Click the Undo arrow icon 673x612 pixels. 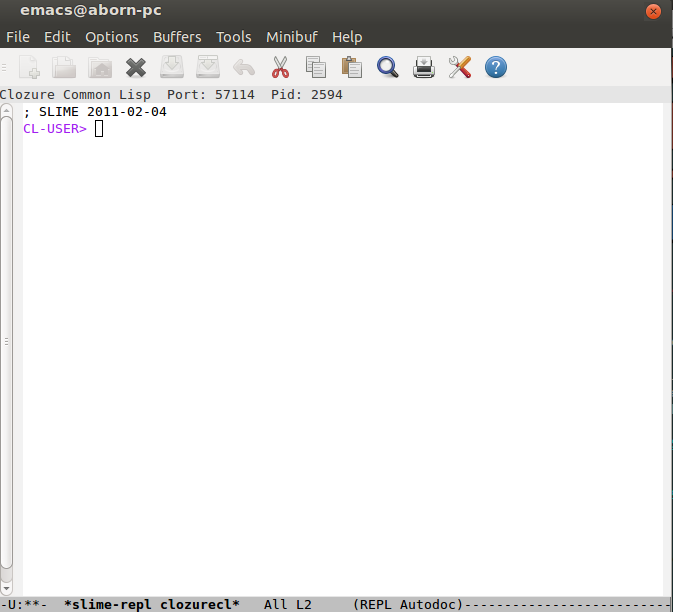click(x=244, y=68)
